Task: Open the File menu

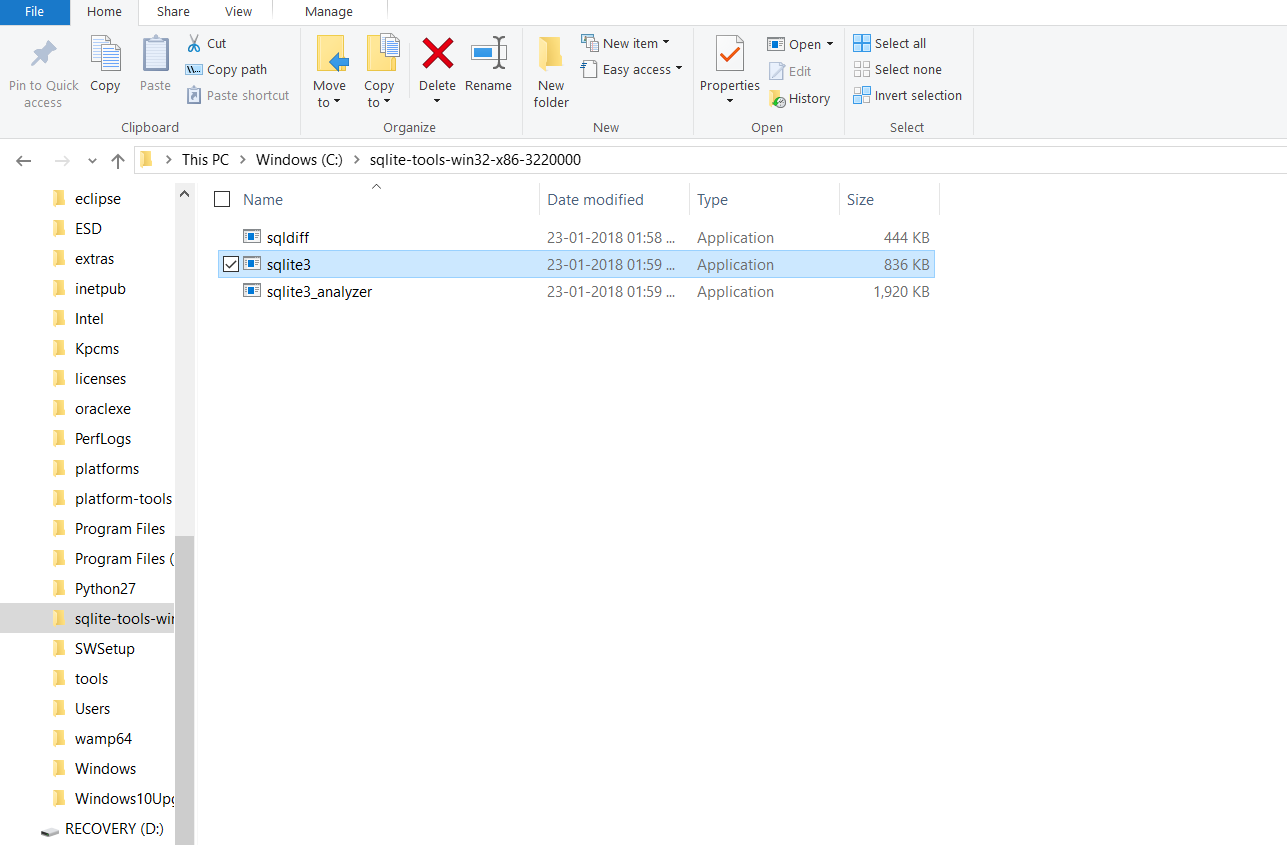Action: (x=34, y=12)
